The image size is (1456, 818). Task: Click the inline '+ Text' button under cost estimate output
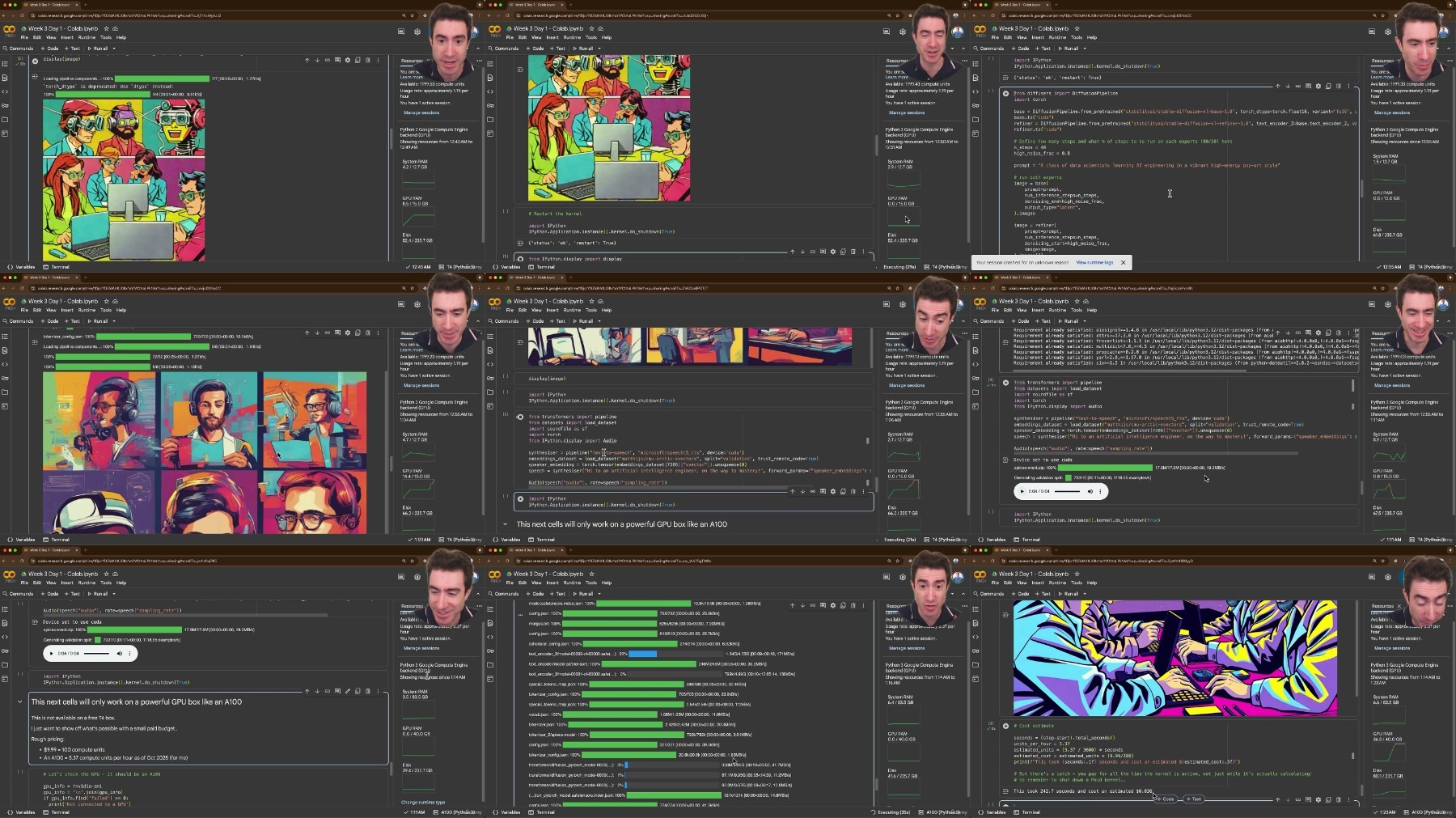pos(1194,799)
